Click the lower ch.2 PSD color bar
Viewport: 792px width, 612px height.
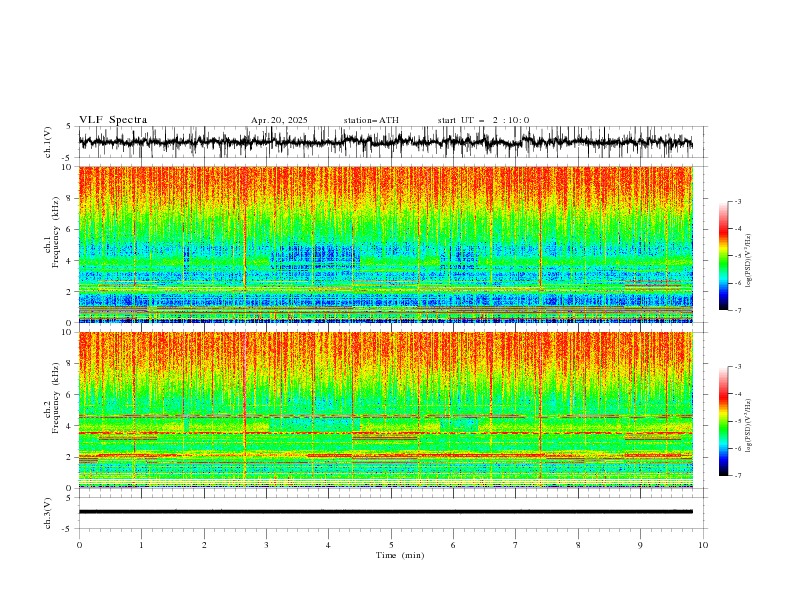click(724, 421)
